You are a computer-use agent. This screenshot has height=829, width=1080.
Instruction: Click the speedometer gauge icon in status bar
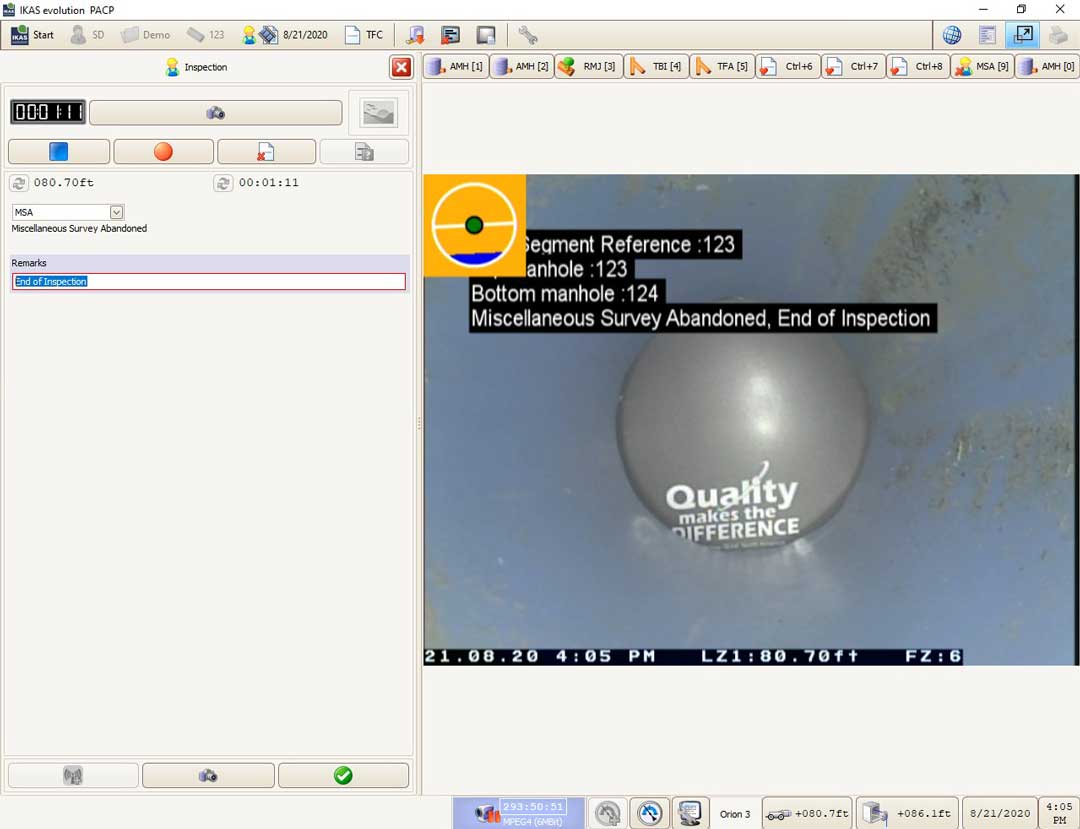tap(650, 813)
